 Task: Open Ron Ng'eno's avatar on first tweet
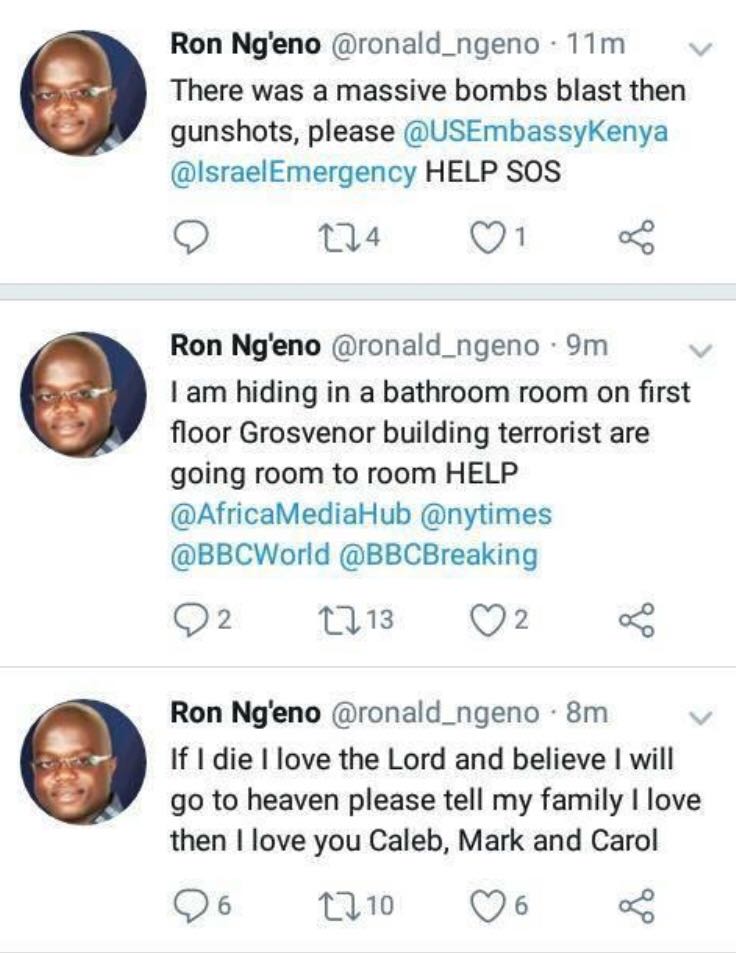click(x=83, y=93)
